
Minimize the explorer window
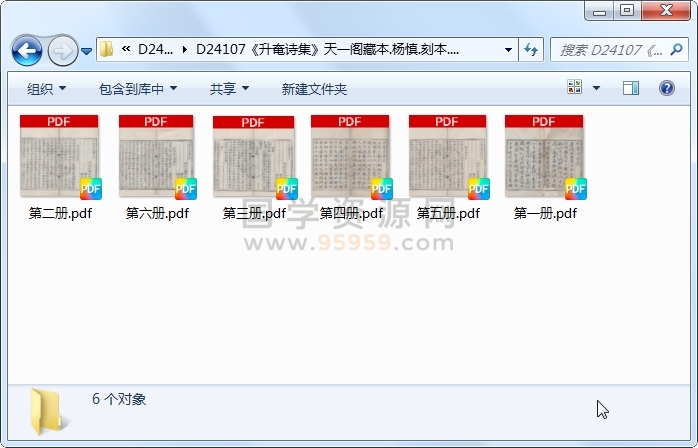(599, 11)
